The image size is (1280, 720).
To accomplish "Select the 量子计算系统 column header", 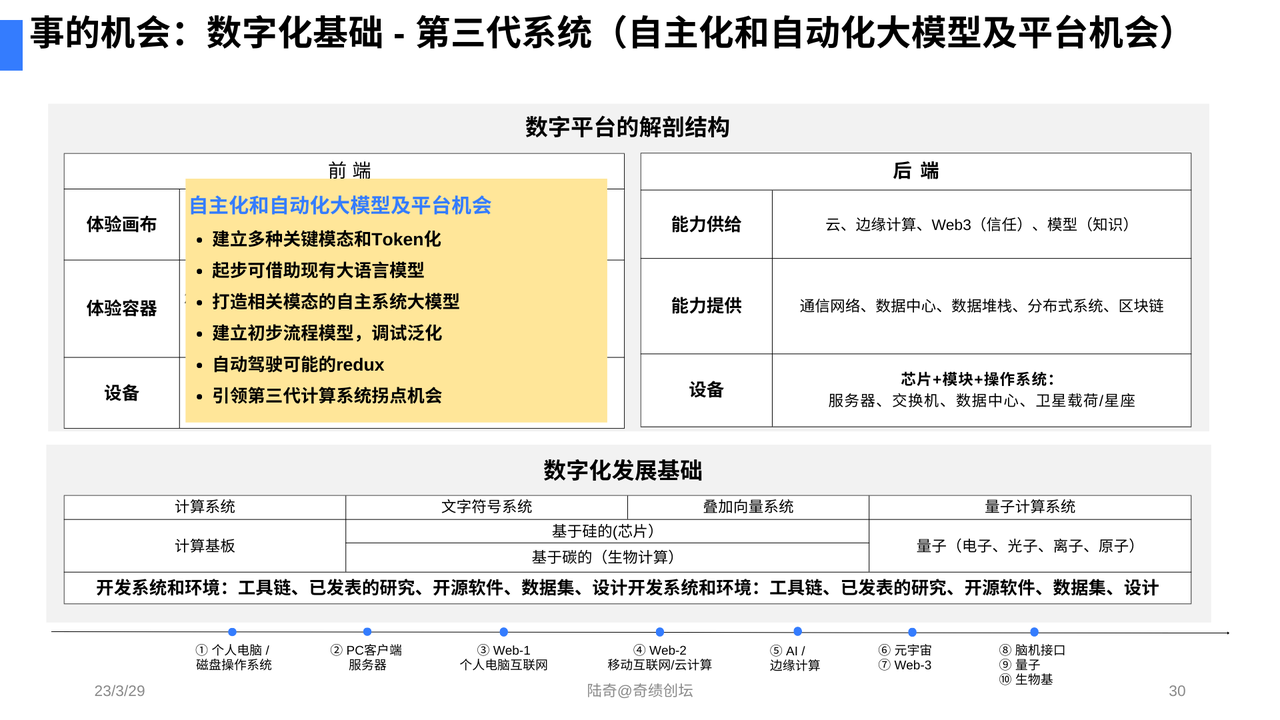I will point(1030,507).
